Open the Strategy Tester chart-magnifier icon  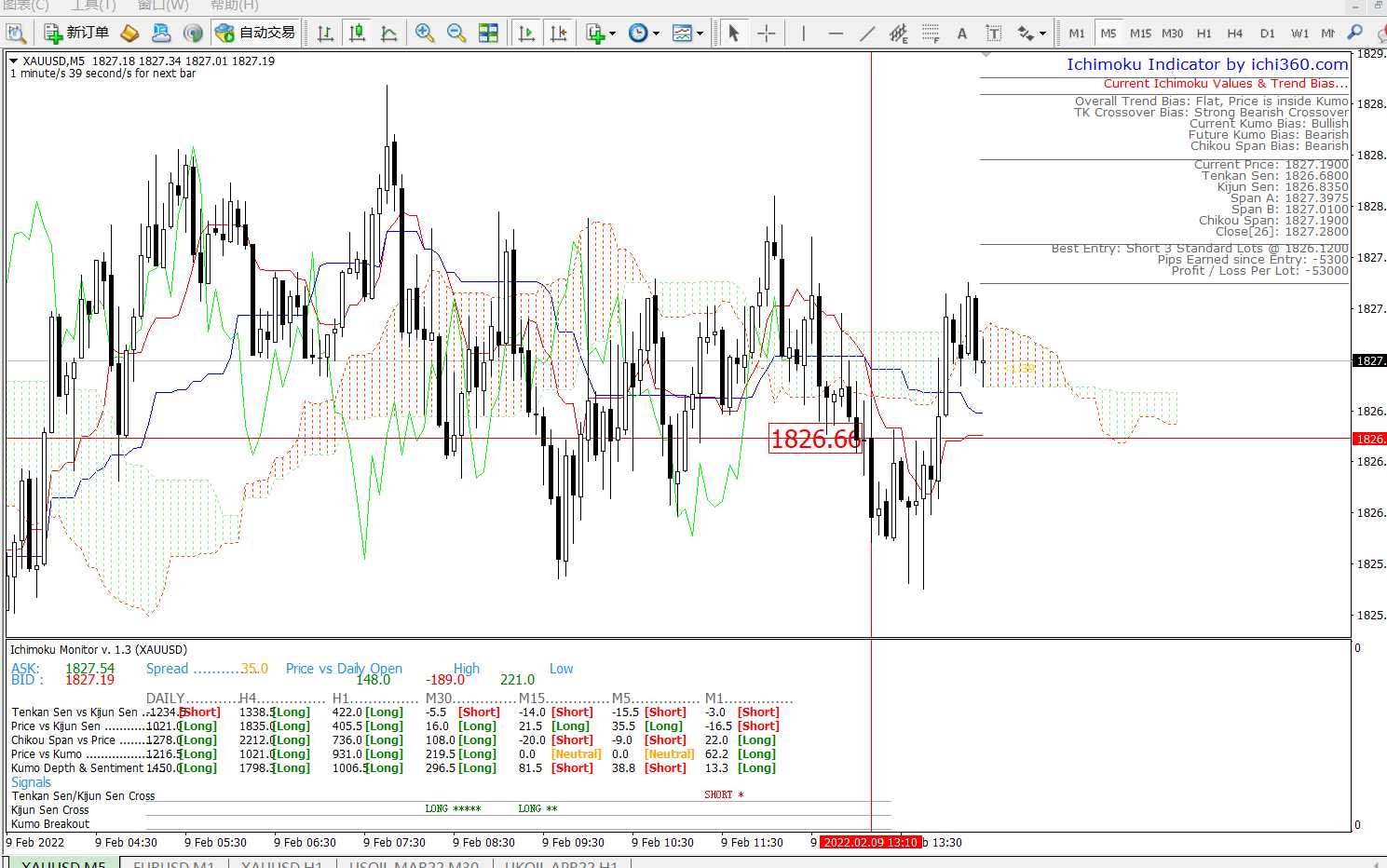coord(16,34)
